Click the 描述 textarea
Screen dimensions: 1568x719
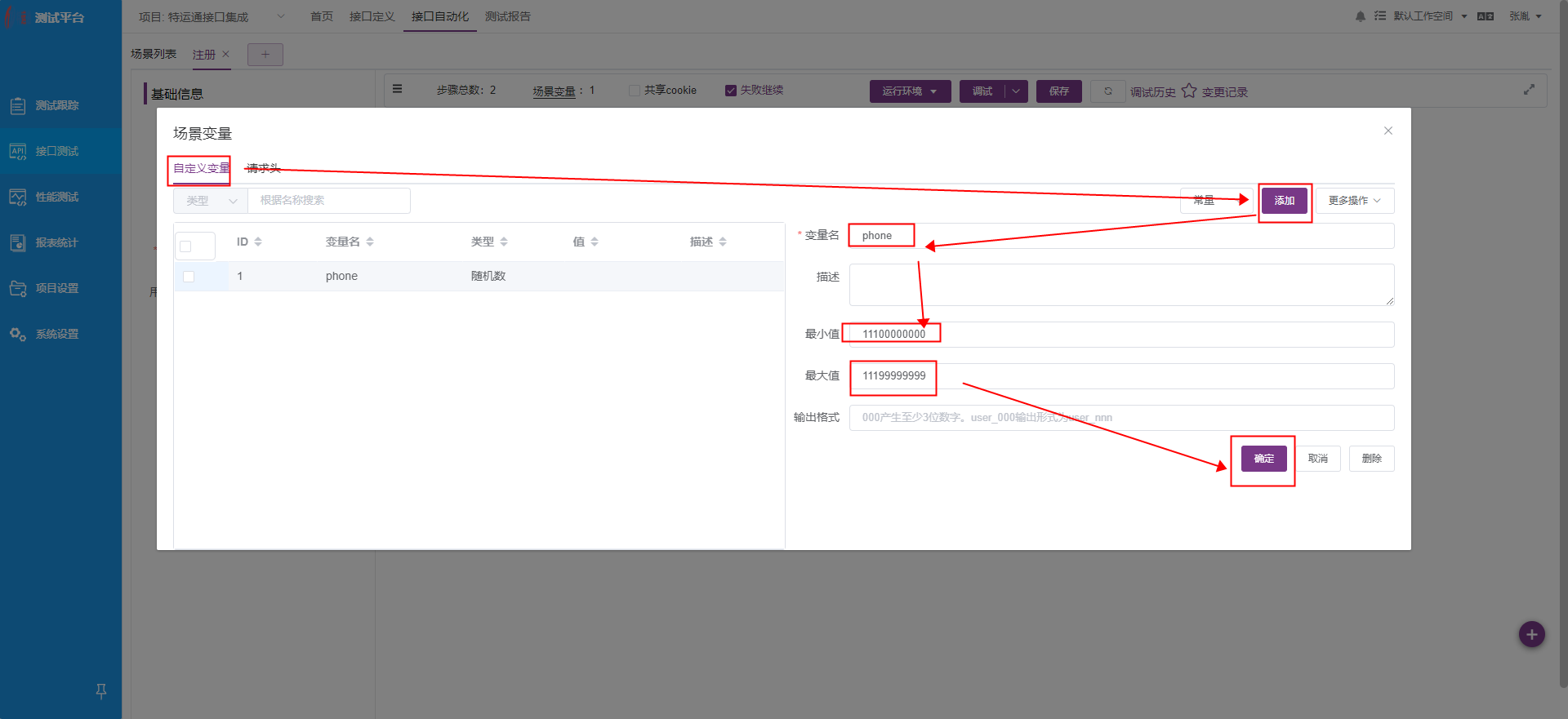coord(1122,285)
